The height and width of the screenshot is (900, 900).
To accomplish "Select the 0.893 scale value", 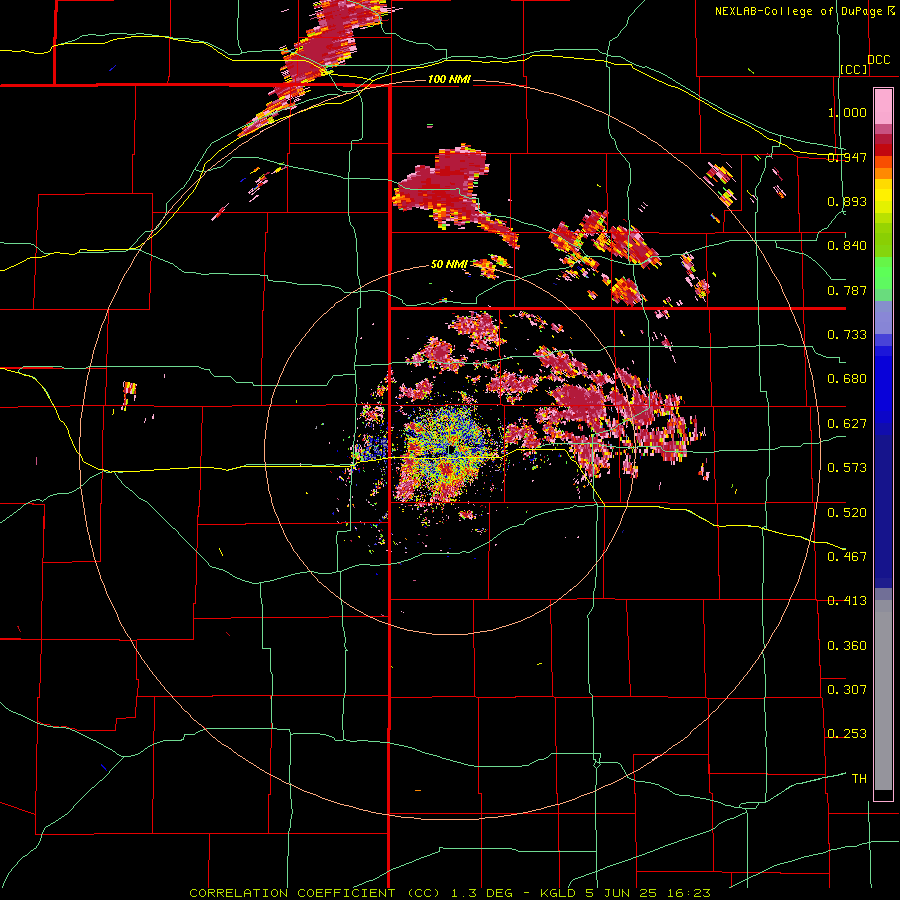I will pyautogui.click(x=847, y=201).
